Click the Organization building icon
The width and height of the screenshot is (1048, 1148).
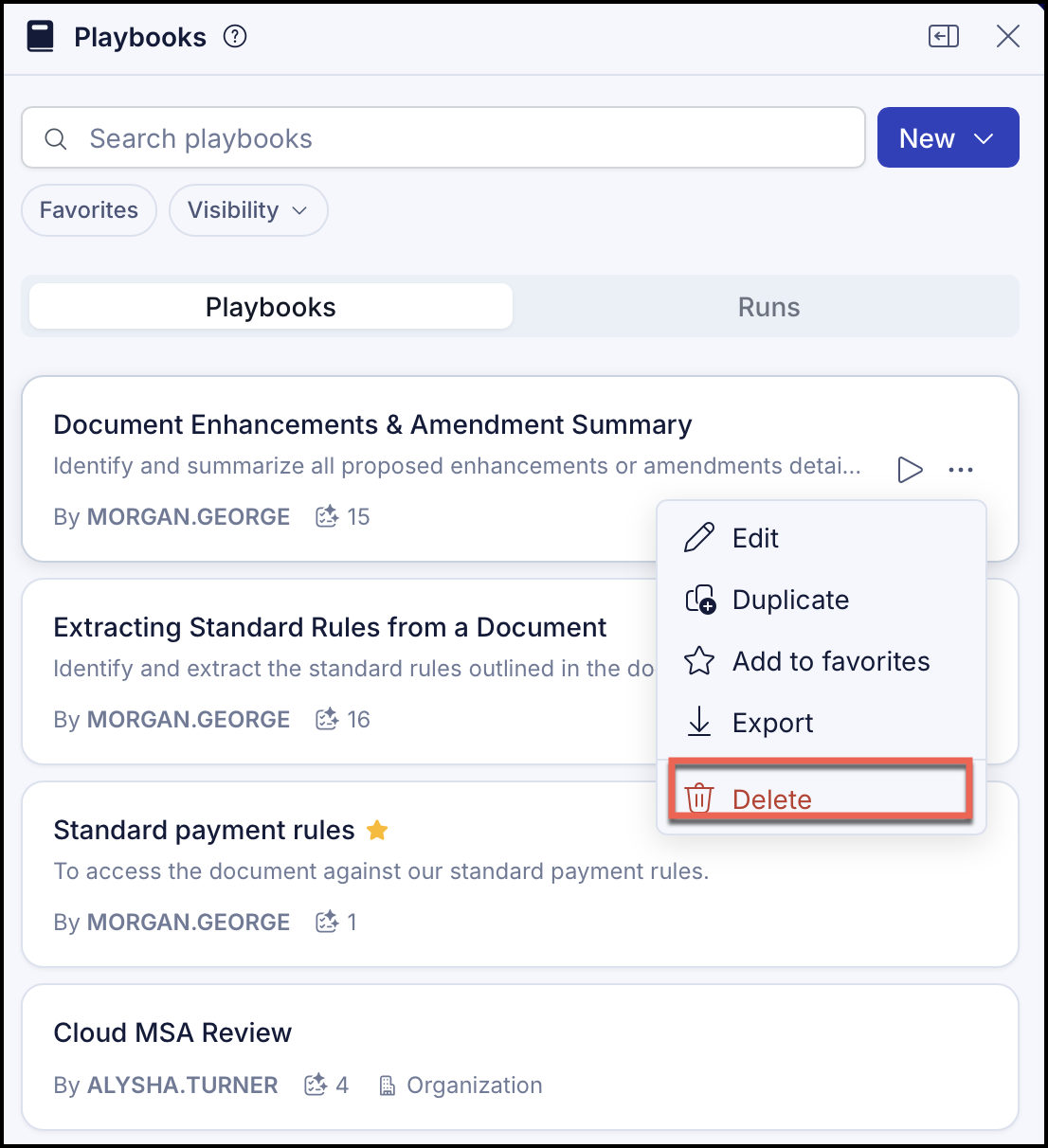point(387,1085)
